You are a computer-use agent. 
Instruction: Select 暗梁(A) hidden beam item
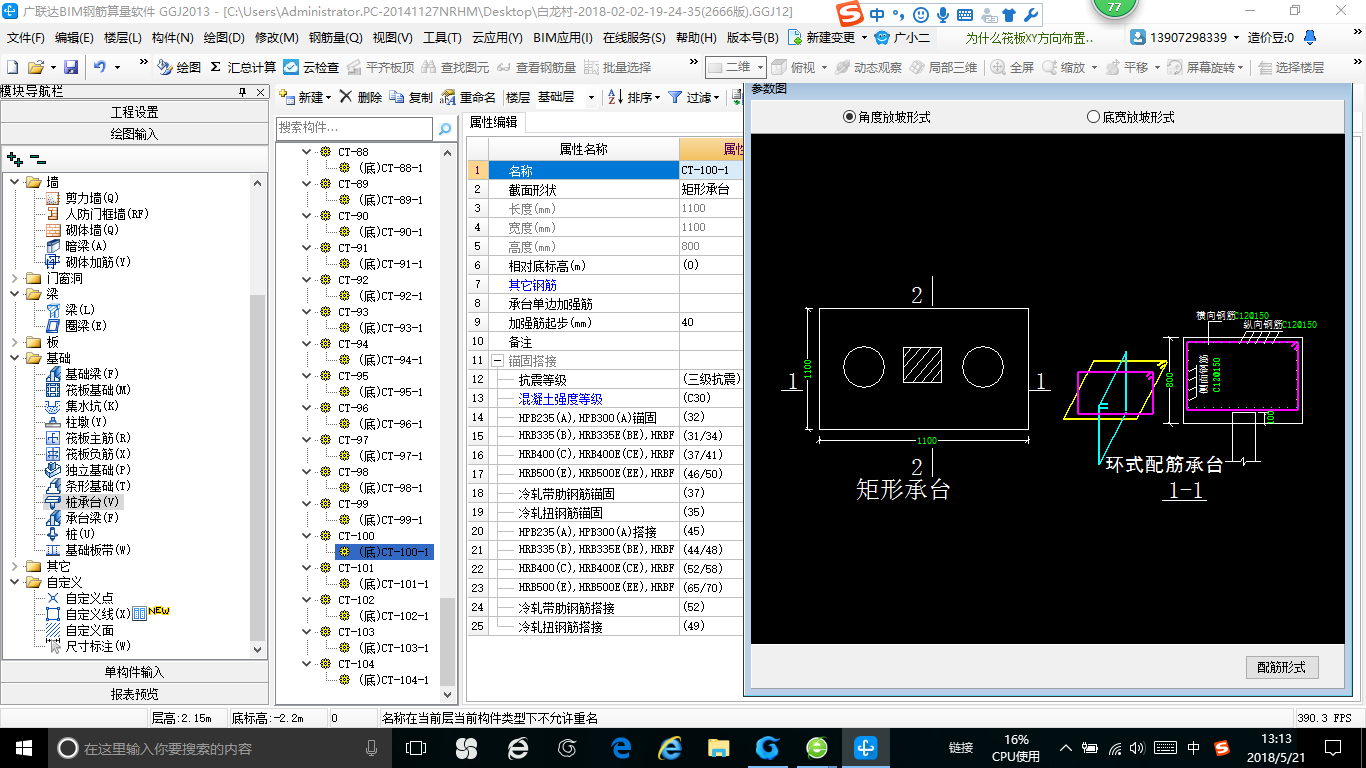tap(76, 246)
